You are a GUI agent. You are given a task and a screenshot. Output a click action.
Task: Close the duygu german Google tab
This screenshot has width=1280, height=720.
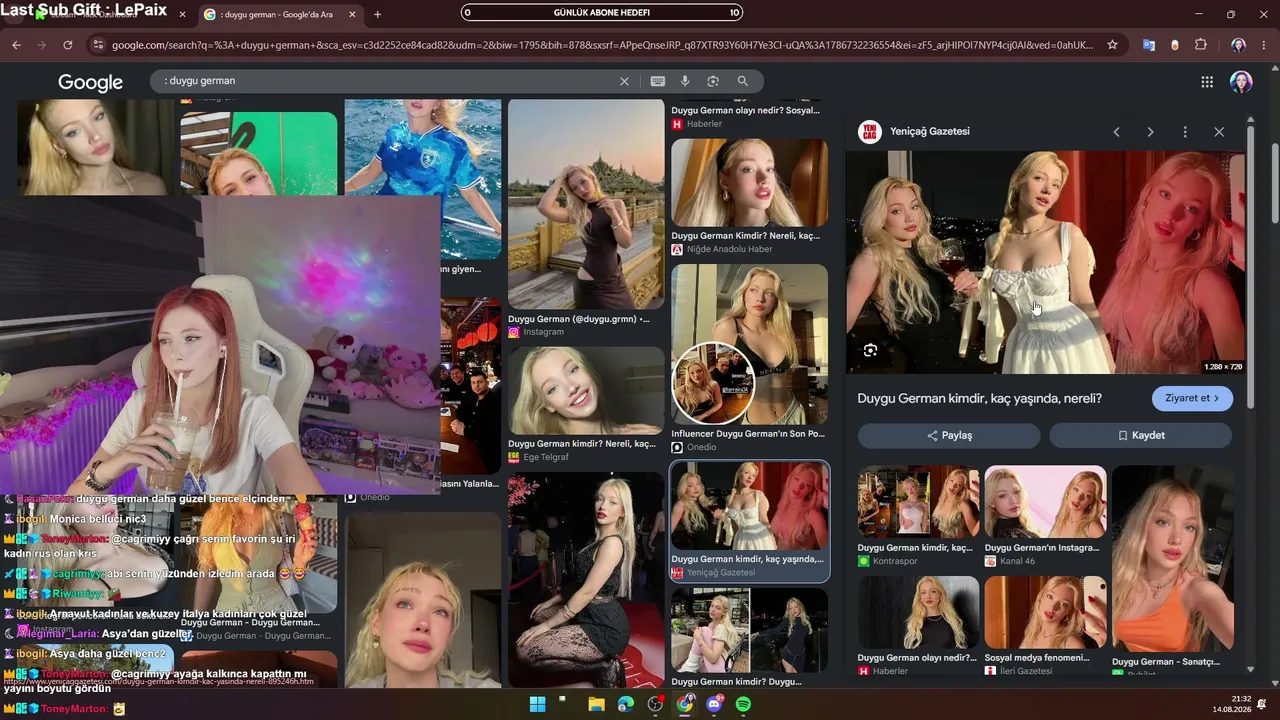click(352, 14)
